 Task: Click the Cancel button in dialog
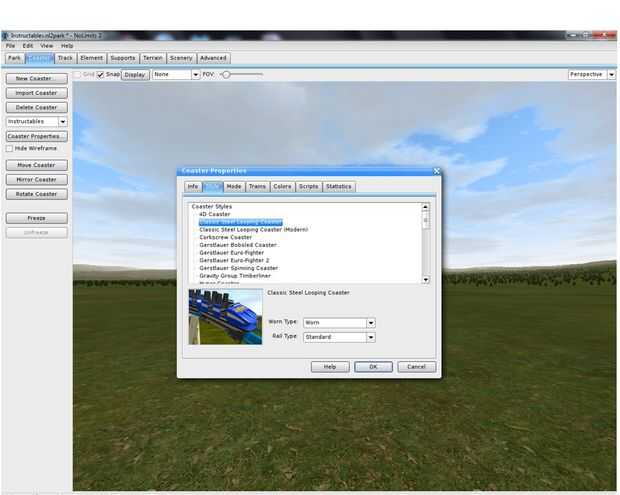tap(416, 367)
